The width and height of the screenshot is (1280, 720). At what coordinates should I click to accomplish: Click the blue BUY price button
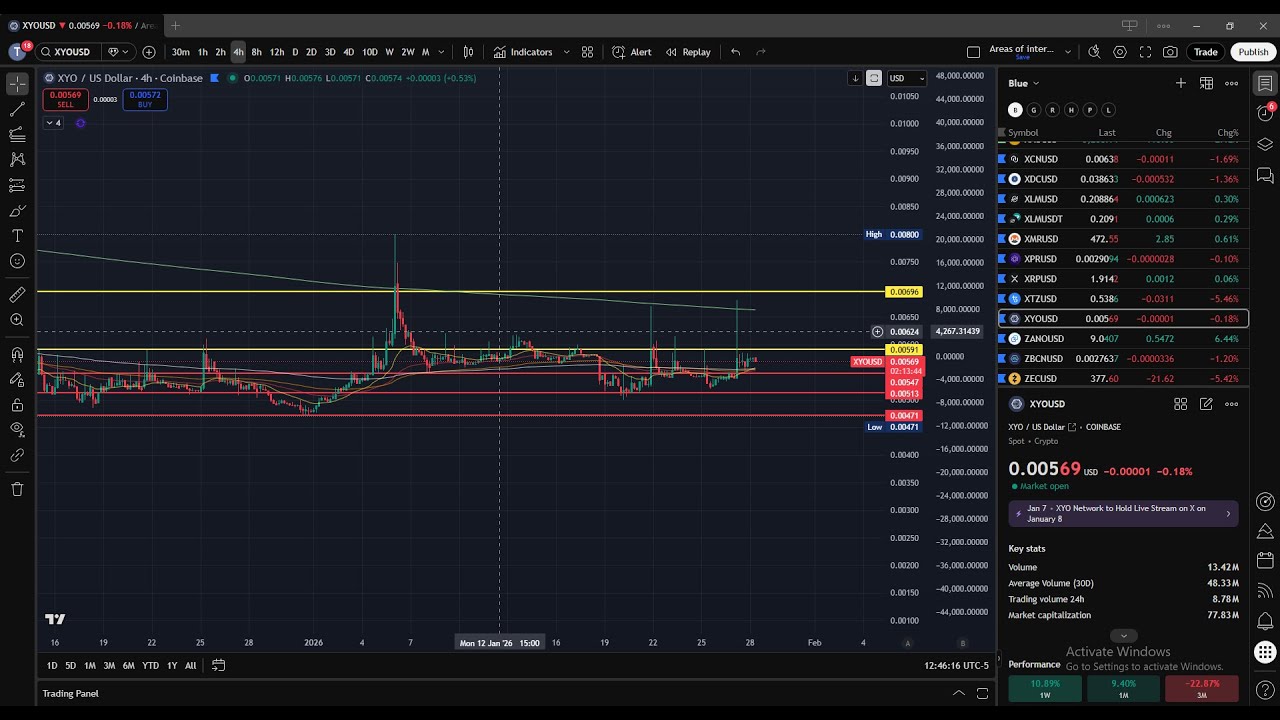145,99
